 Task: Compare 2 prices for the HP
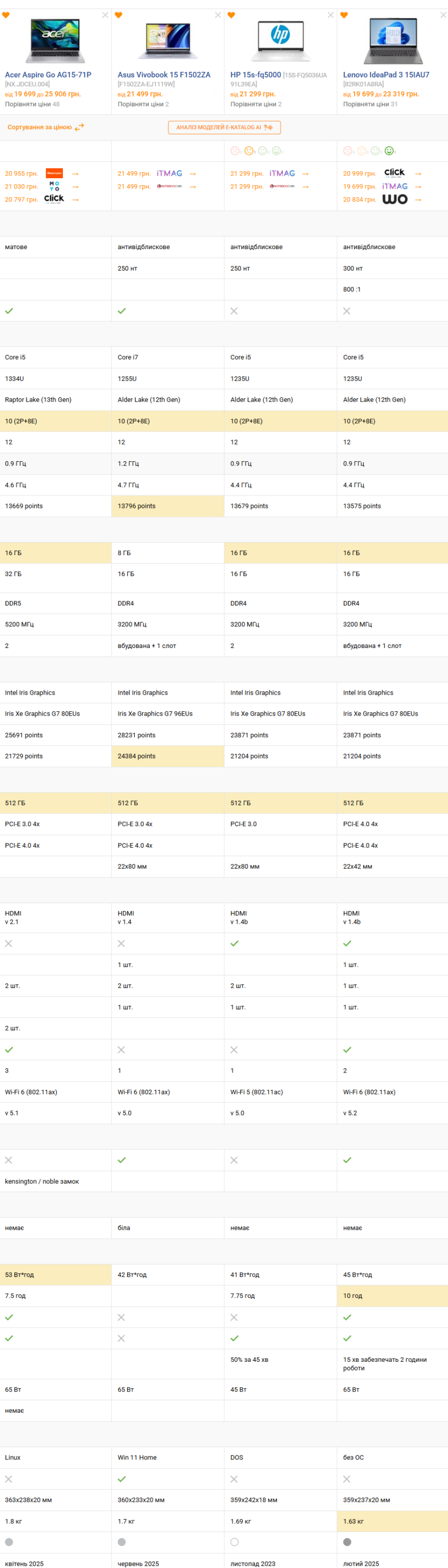255,104
